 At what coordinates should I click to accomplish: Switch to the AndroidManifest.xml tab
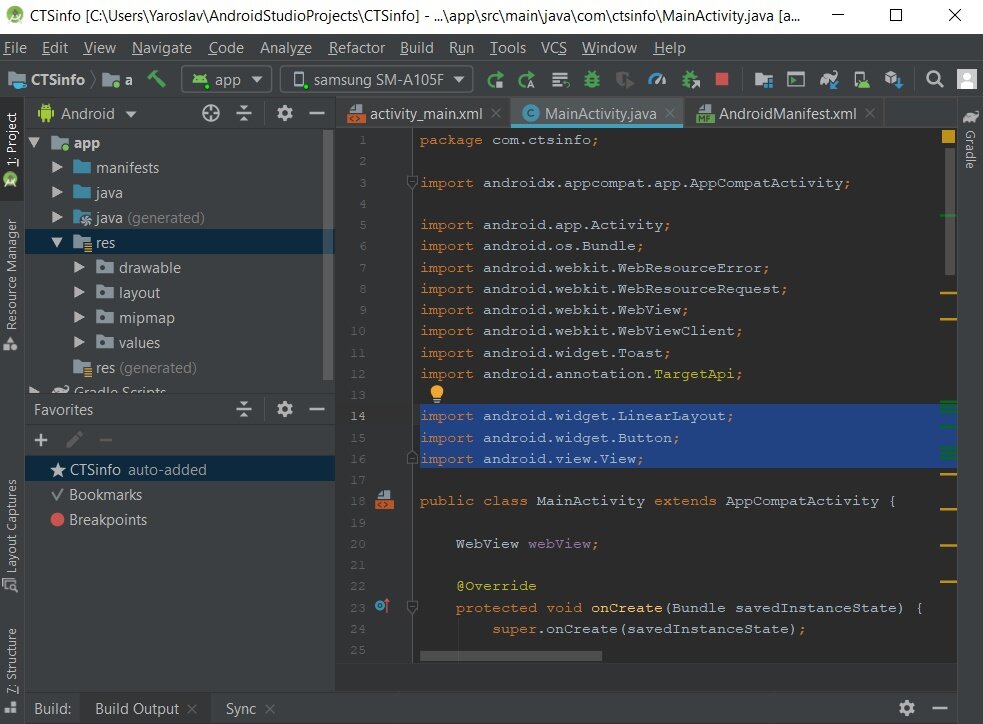coord(786,113)
